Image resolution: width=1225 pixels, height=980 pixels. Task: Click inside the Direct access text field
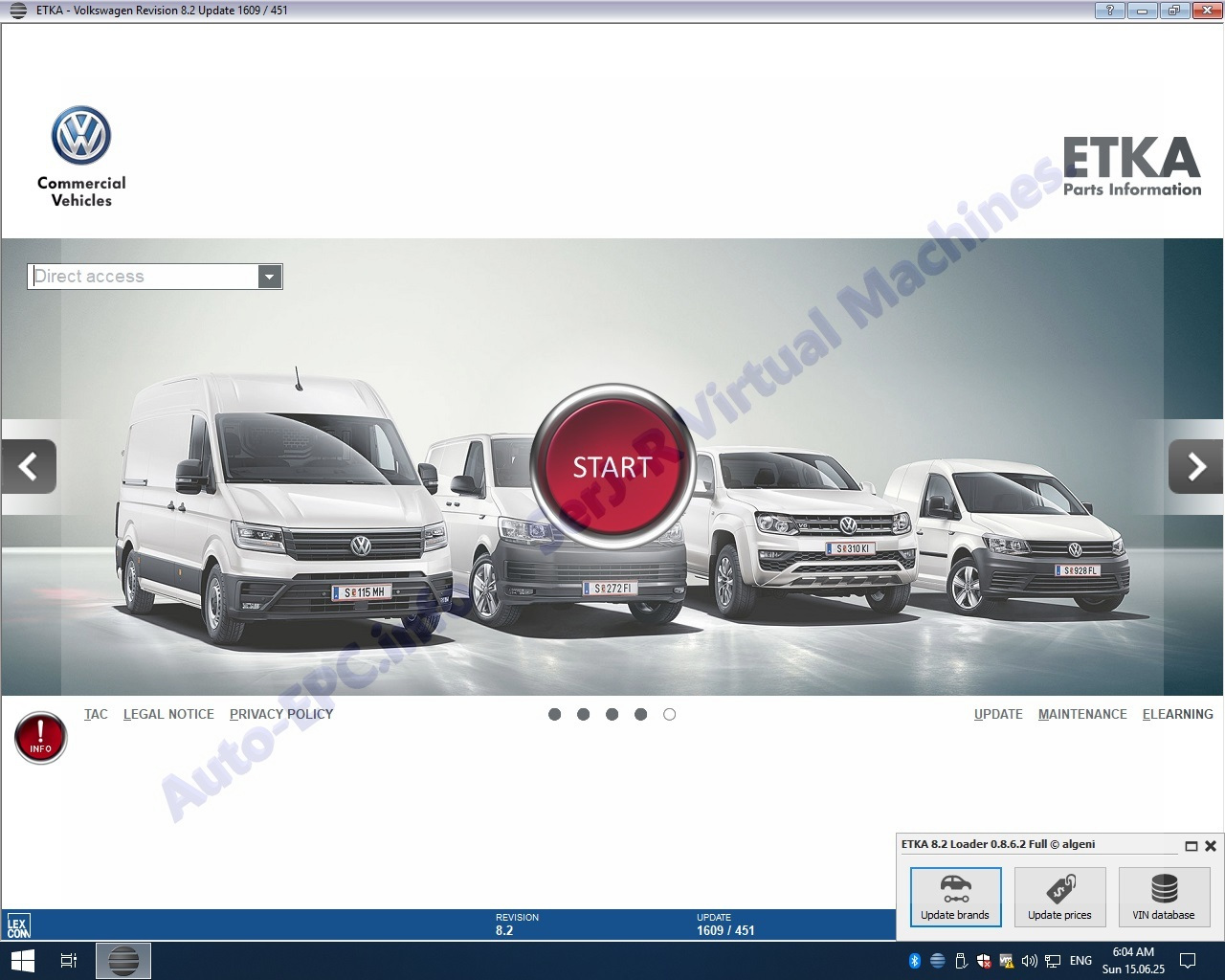[144, 277]
